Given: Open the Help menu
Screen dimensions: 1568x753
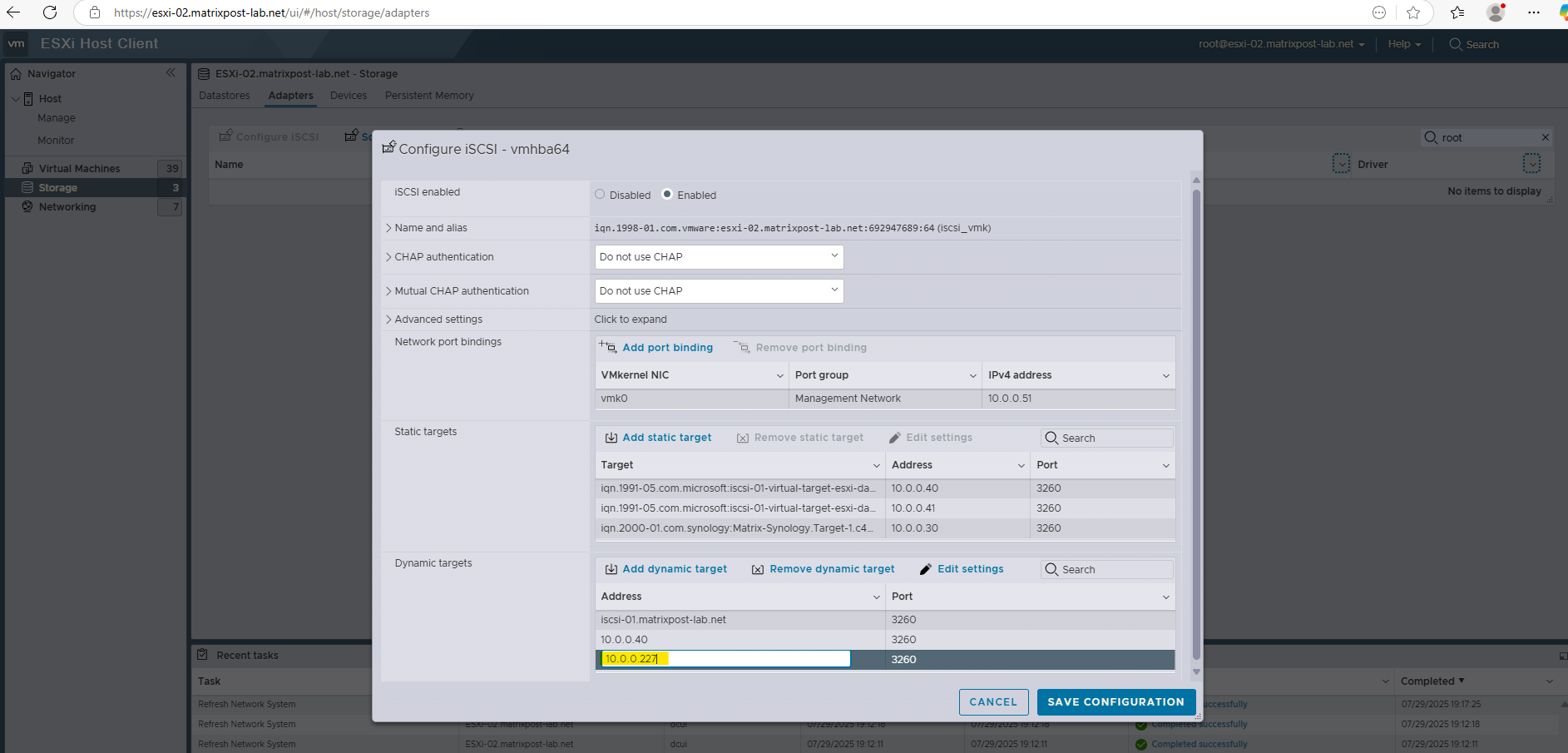Looking at the screenshot, I should click(1402, 44).
